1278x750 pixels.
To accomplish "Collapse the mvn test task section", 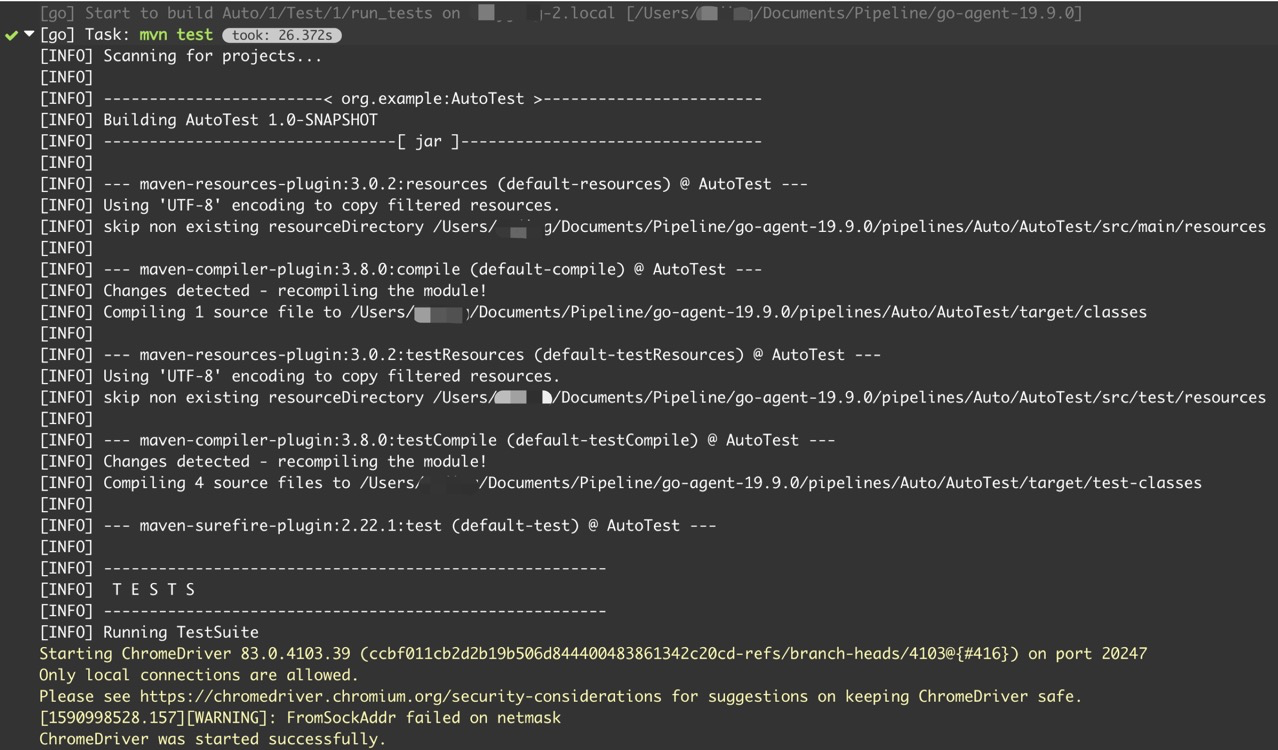I will pyautogui.click(x=29, y=35).
